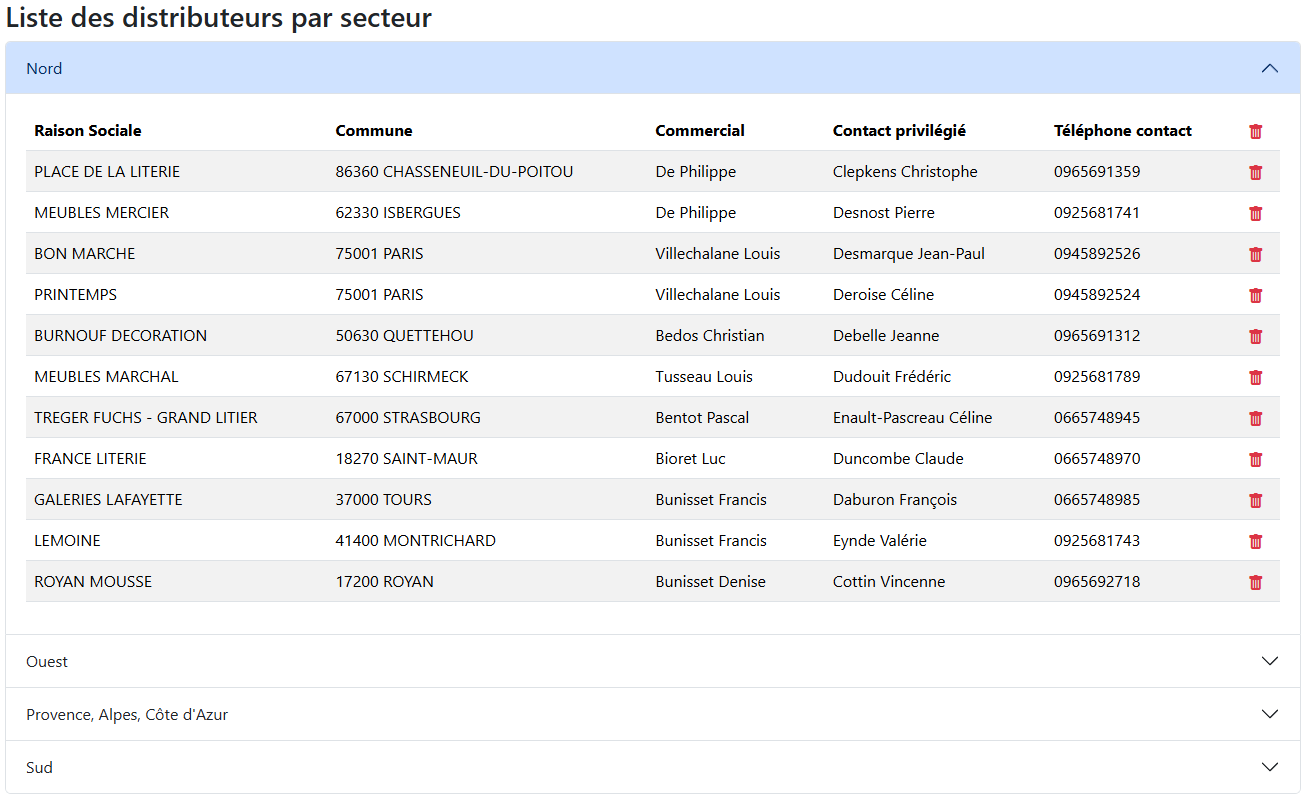Delete the ROYAN MOUSSE row
This screenshot has height=804, width=1309.
click(x=1256, y=582)
